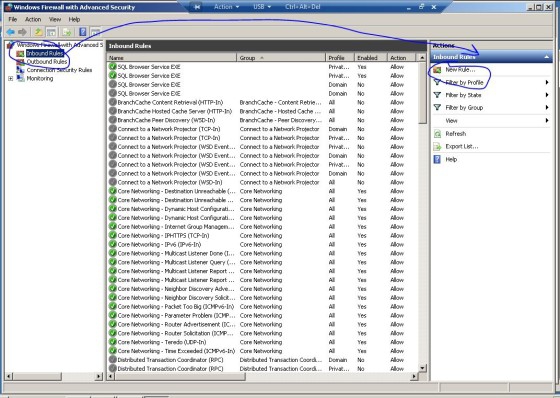Click the rules list horizontal scrollbar thumb
This screenshot has width=560, height=398.
pos(180,376)
